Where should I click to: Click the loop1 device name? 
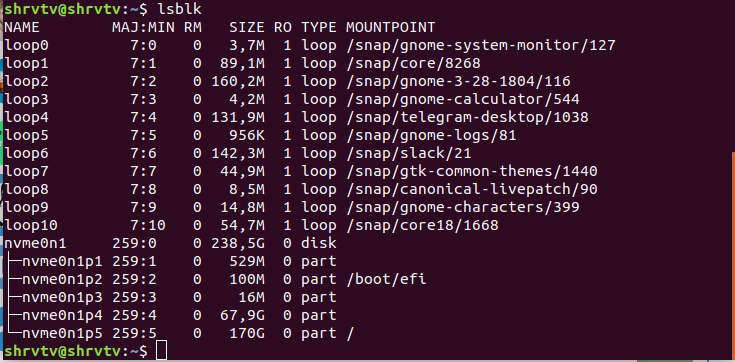tap(26, 63)
